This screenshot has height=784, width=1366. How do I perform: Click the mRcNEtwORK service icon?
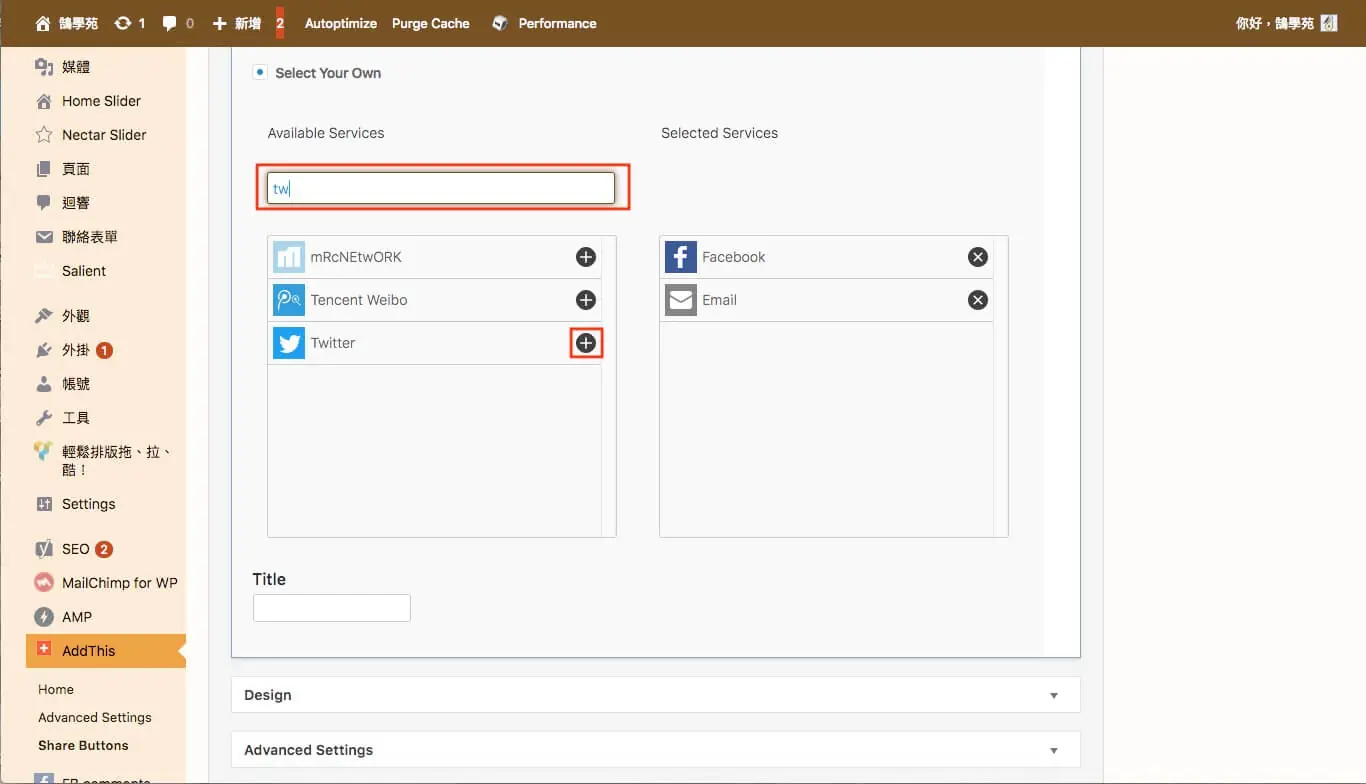coord(289,257)
